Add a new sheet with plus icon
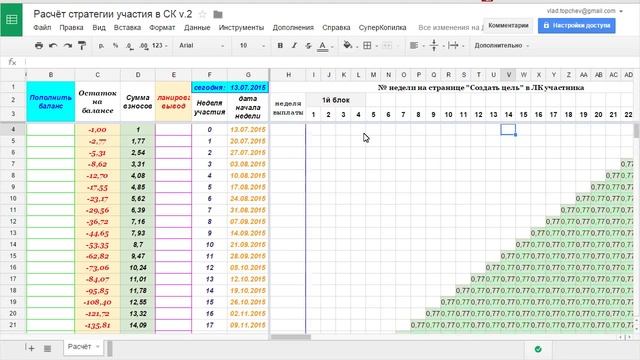Image resolution: width=640 pixels, height=360 pixels. pos(30,348)
